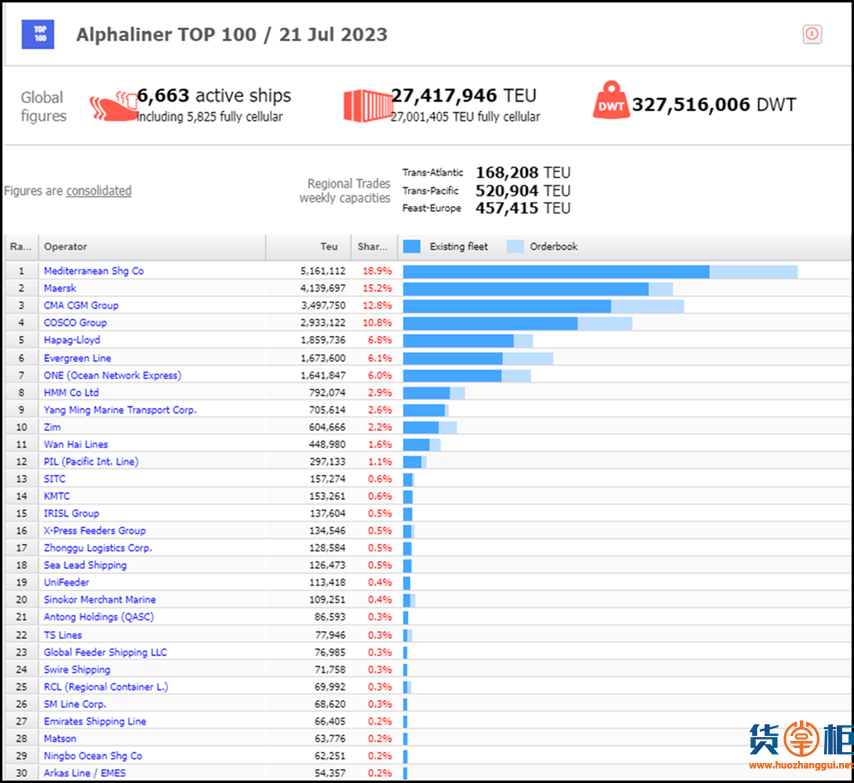Open the Matson operator link
This screenshot has height=783, width=854.
coord(60,739)
